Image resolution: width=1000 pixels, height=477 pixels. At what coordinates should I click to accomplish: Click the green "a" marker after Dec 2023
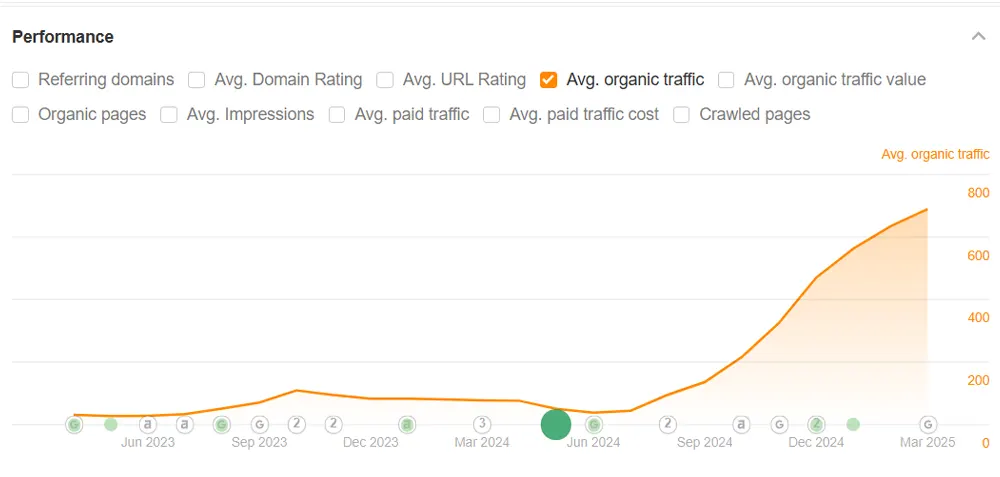407,424
